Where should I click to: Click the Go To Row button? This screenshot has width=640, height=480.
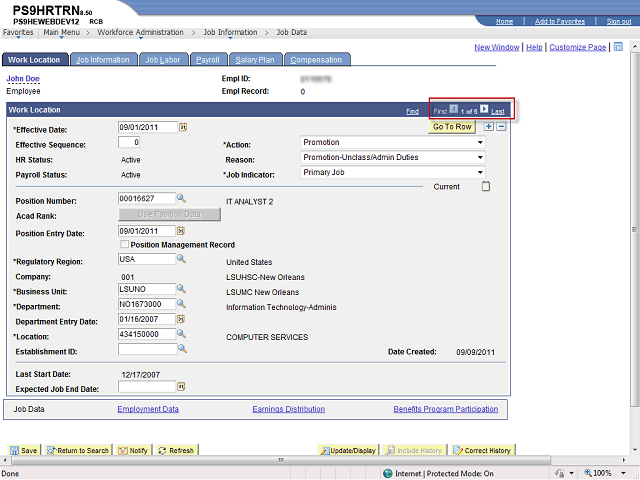coord(452,127)
